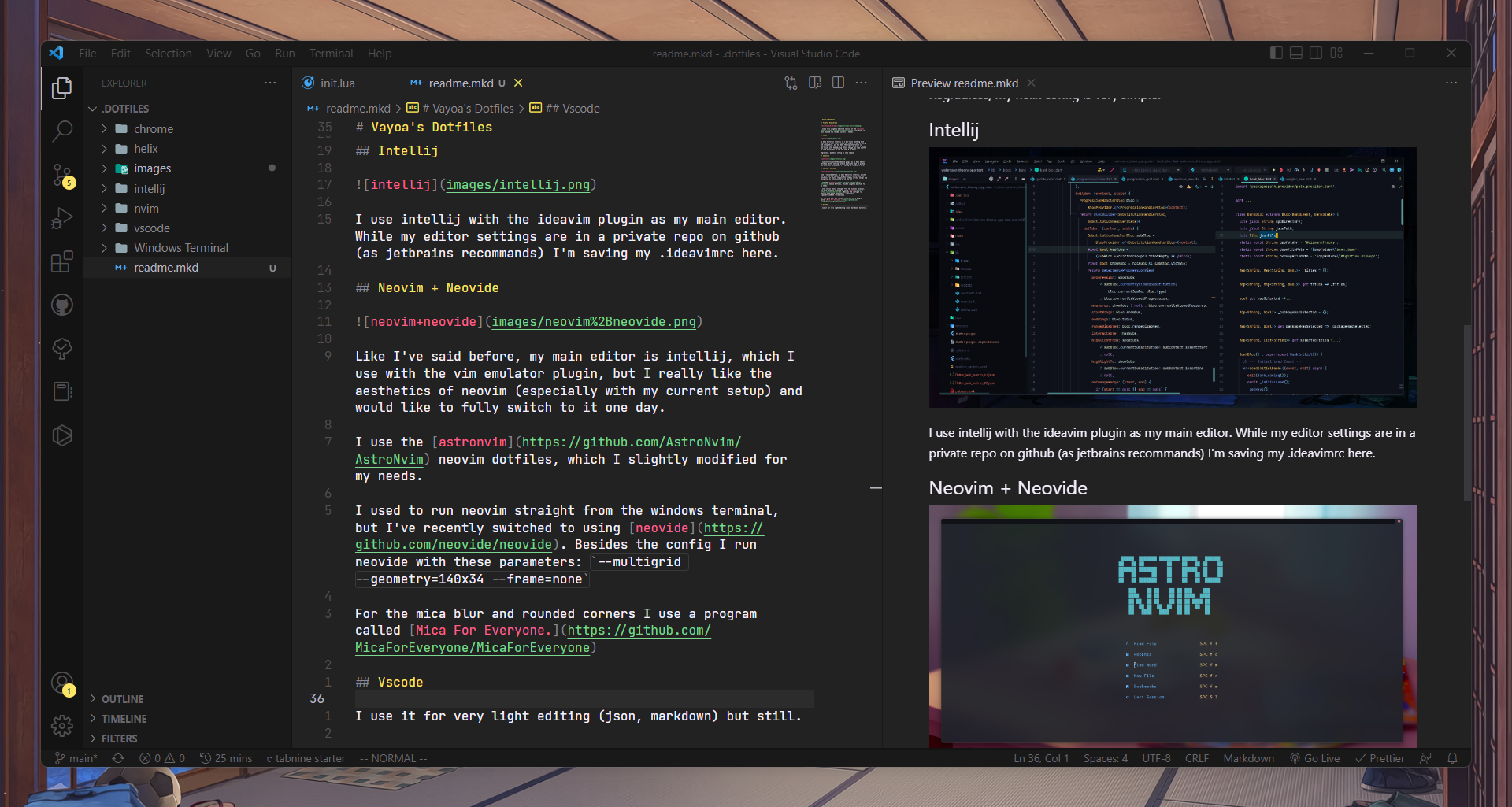The image size is (1512, 807).
Task: Change indentation via Spaces: 4
Action: coord(1105,758)
